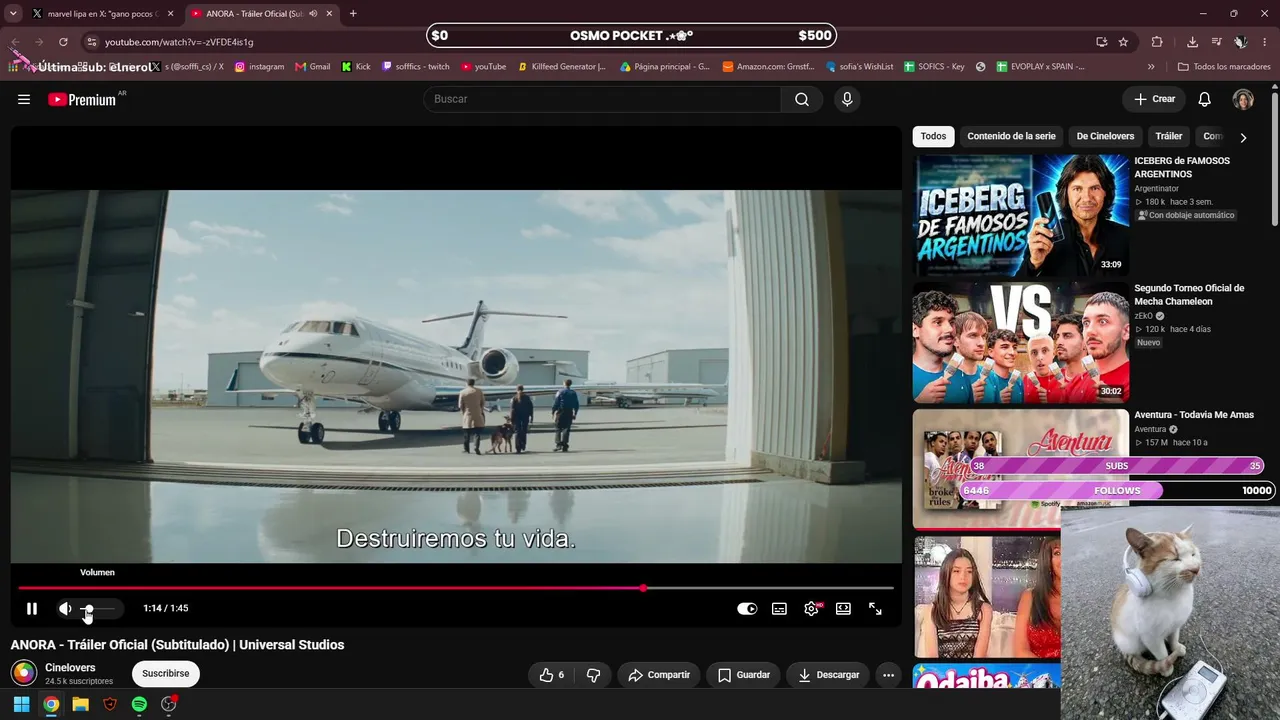Open the OBS icon in the taskbar

169,704
